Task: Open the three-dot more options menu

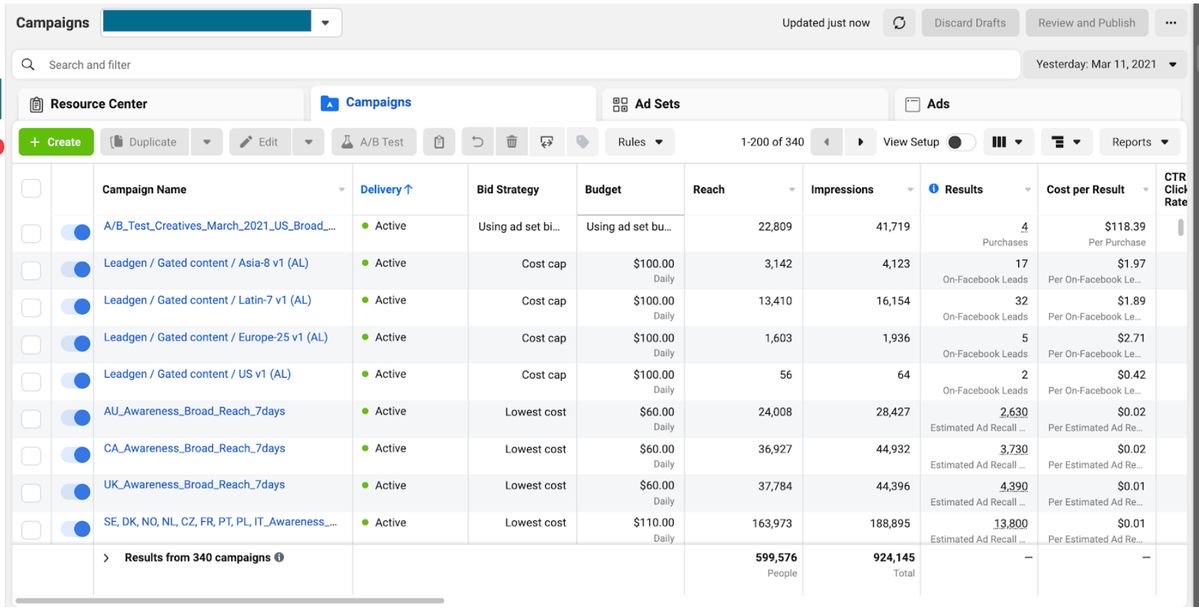Action: 1170,23
